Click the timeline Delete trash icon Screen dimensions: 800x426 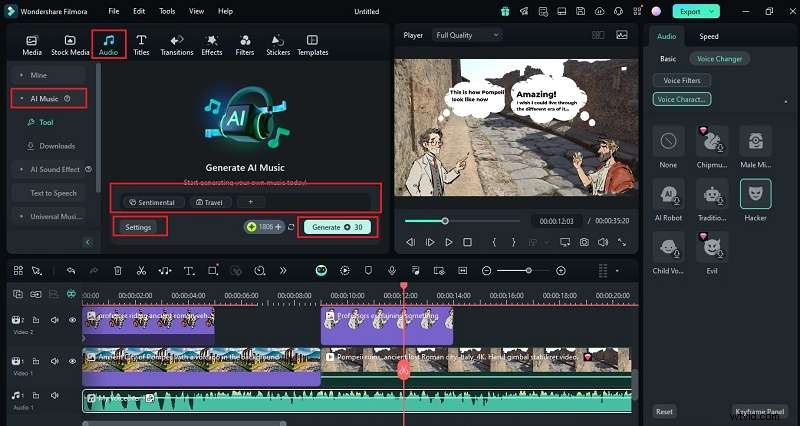[x=118, y=271]
